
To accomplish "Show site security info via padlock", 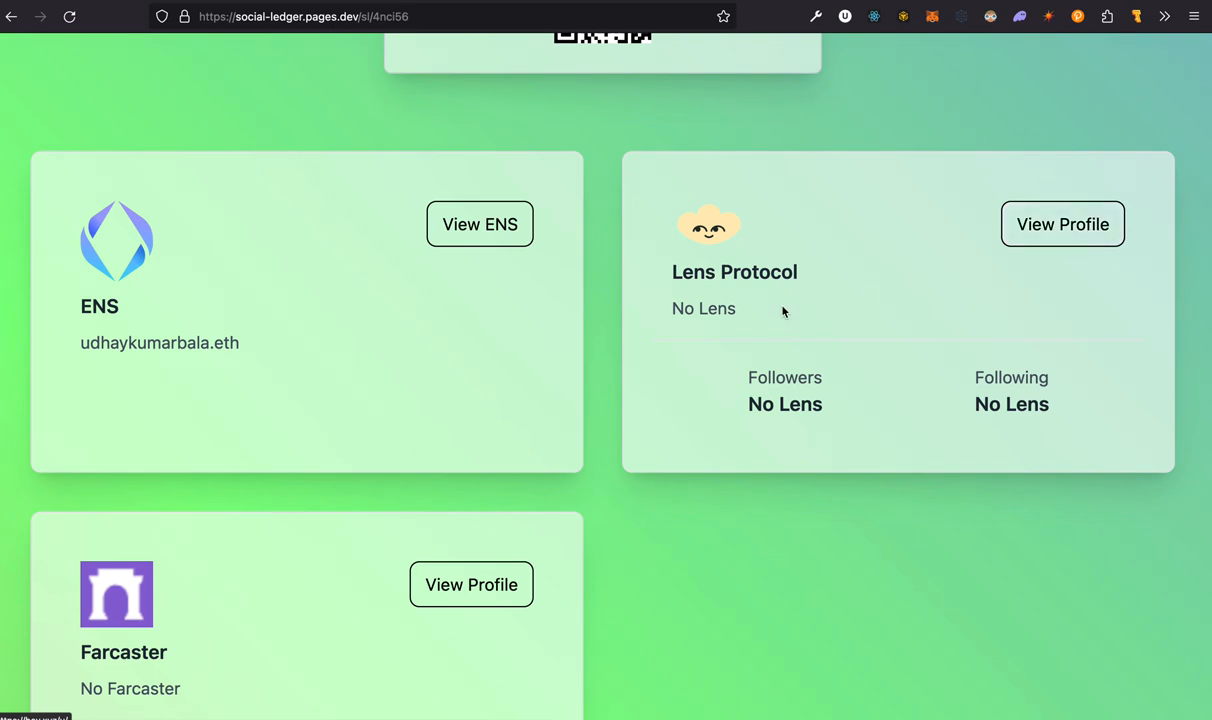I will click(184, 17).
